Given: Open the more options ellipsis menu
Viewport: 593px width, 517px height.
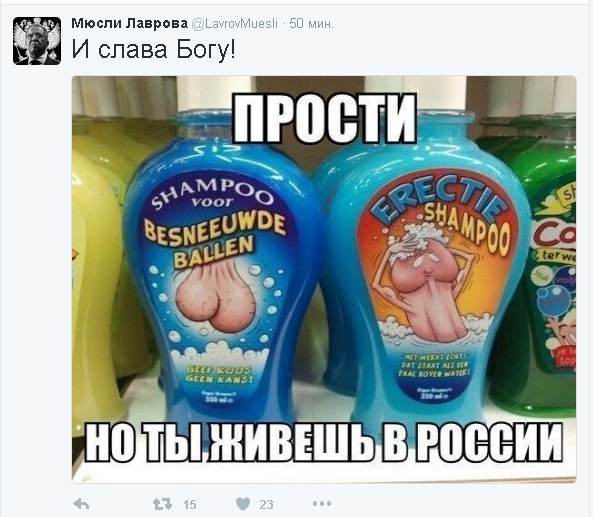Looking at the screenshot, I should tap(322, 503).
